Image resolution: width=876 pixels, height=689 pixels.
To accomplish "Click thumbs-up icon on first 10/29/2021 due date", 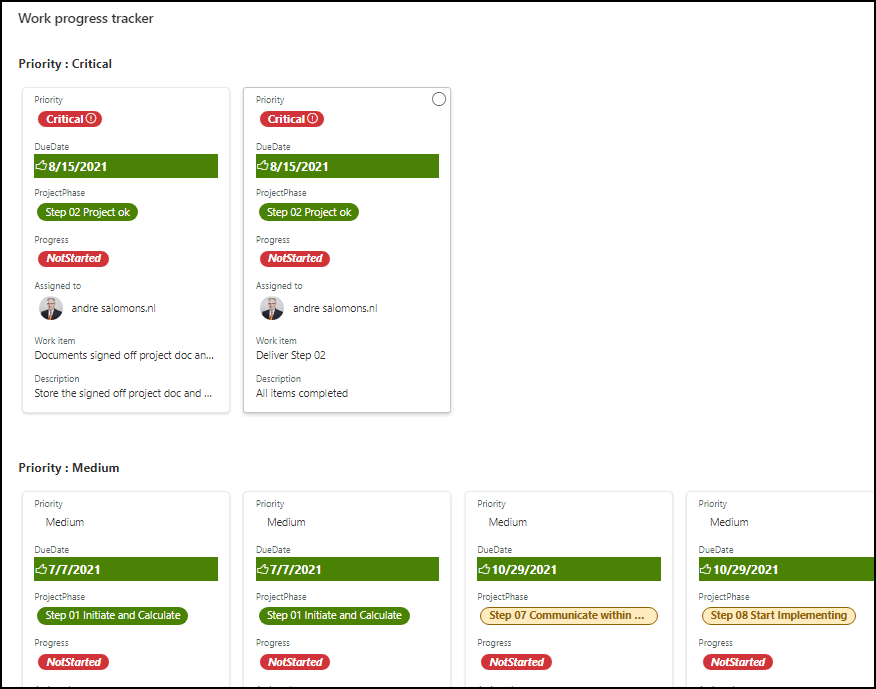I will pos(484,569).
